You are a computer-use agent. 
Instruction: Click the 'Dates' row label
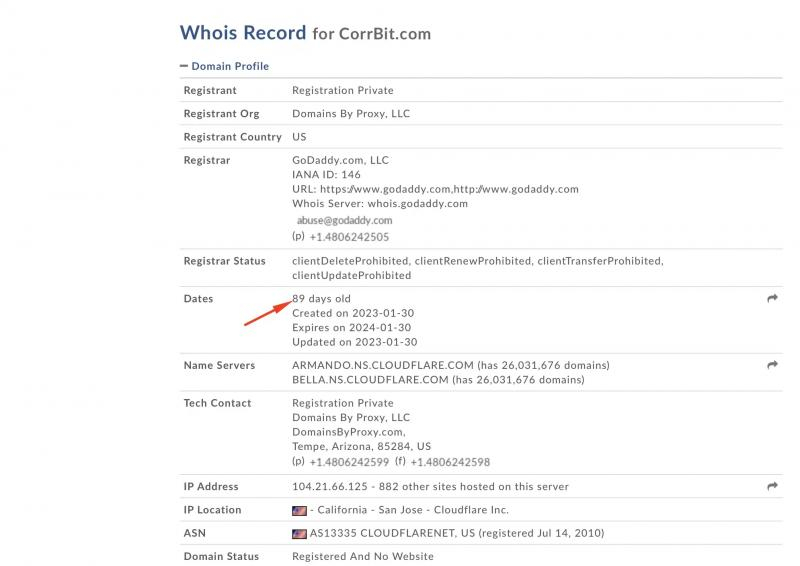pos(198,299)
